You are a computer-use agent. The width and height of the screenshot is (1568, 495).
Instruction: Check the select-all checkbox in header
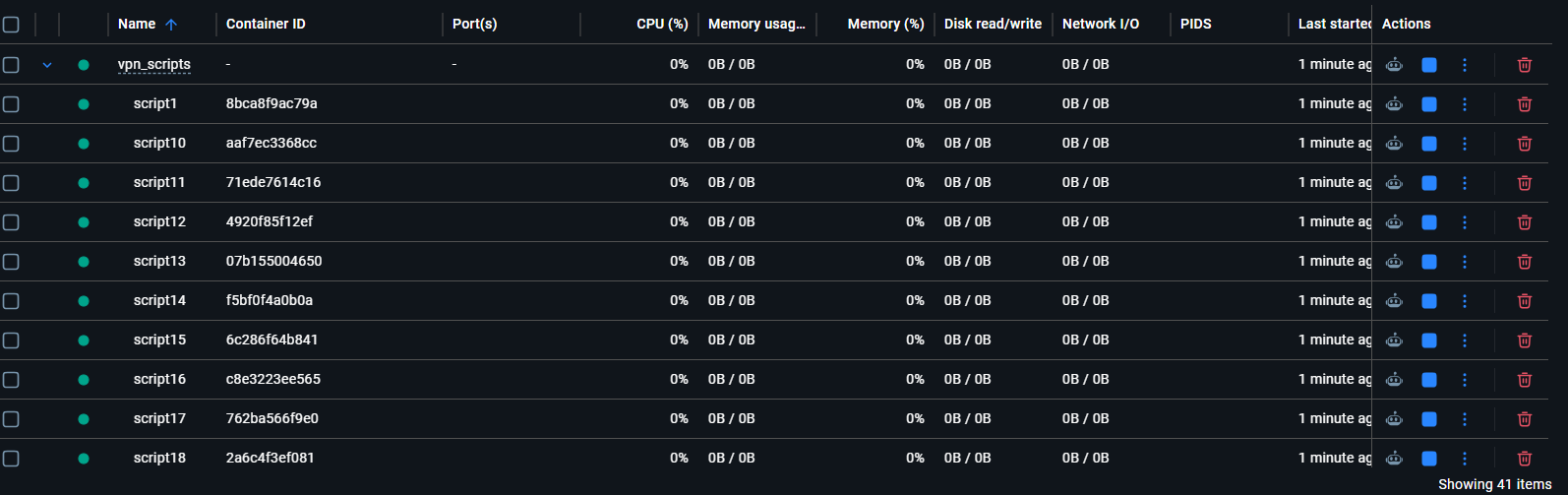[x=11, y=25]
